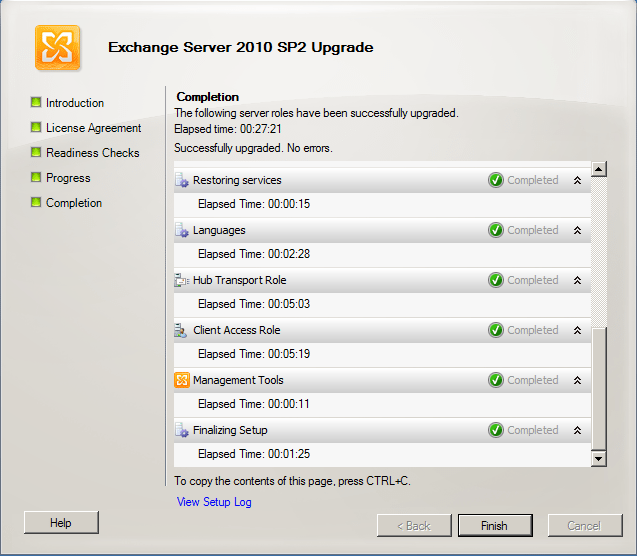Select the Completion step in sidebar
This screenshot has height=556, width=637.
point(74,203)
